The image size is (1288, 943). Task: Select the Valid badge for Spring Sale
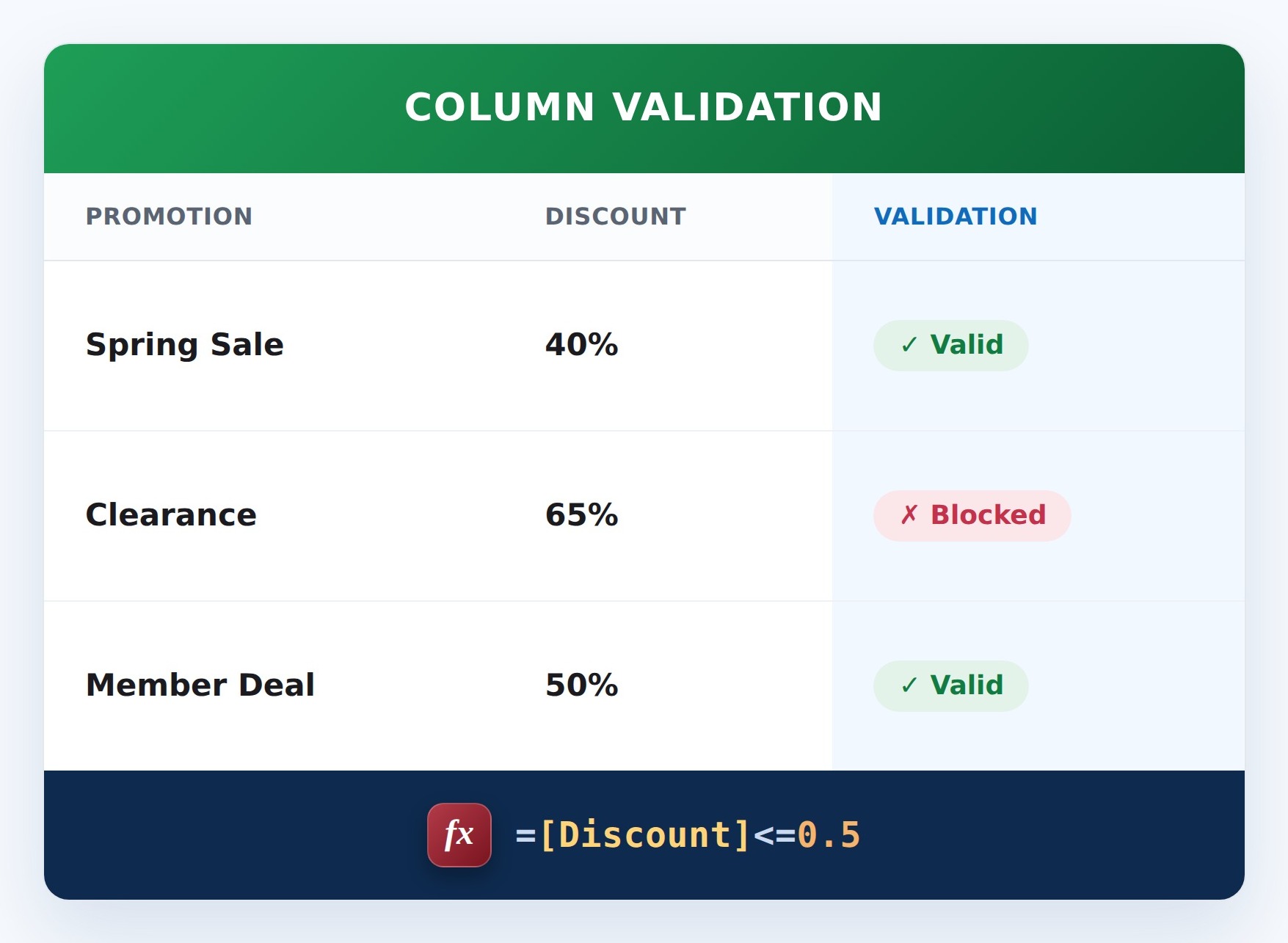click(x=950, y=346)
